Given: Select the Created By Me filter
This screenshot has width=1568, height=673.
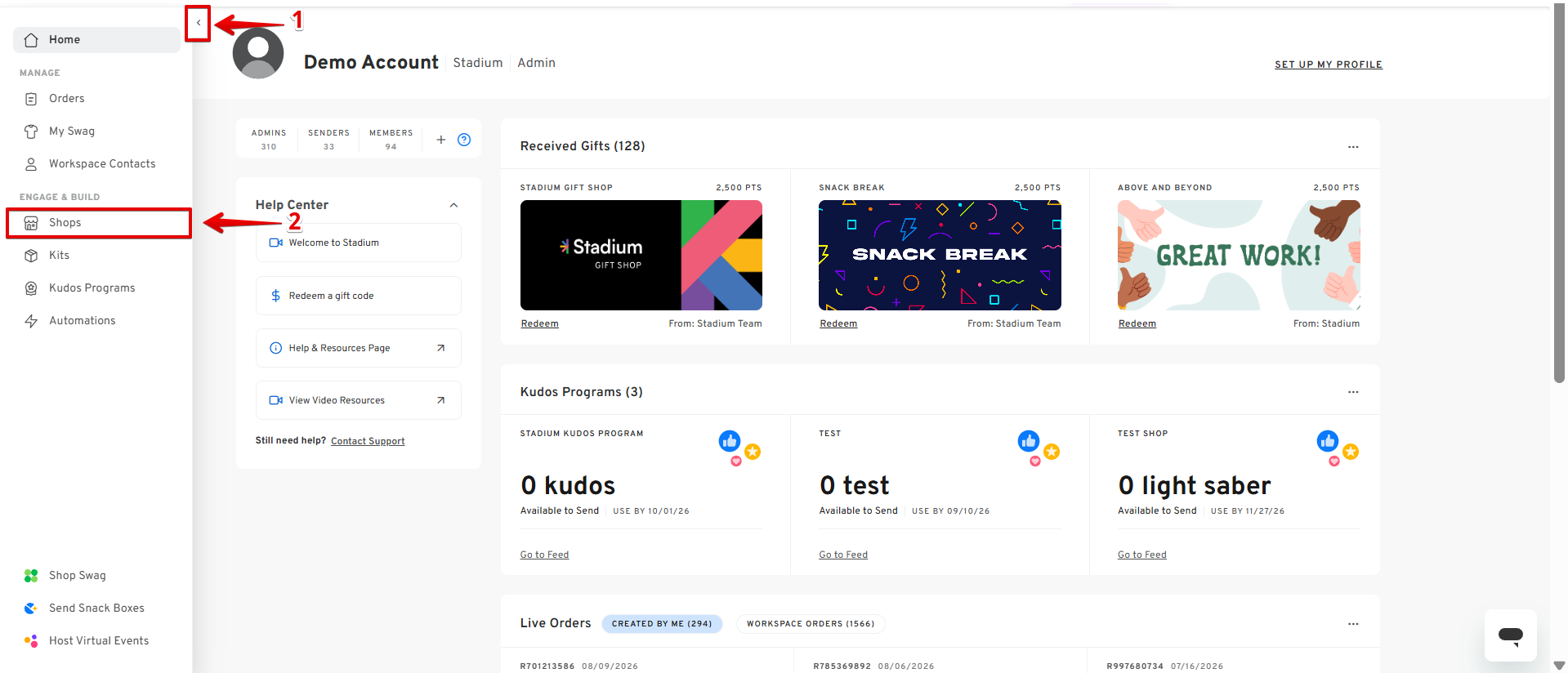Looking at the screenshot, I should 662,624.
